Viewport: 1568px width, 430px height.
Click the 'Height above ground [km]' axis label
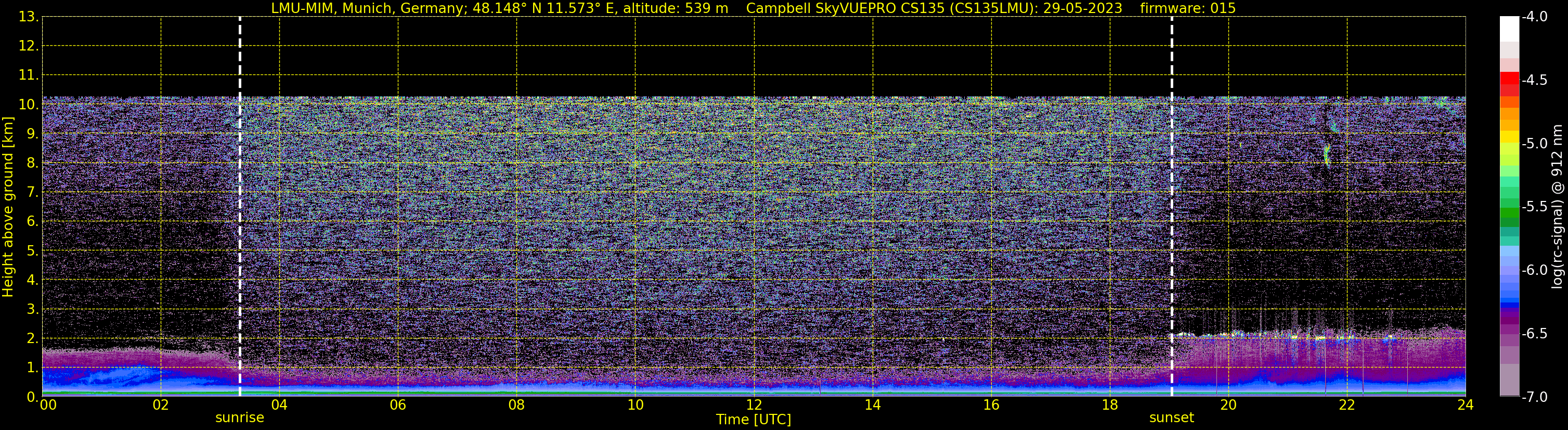tap(8, 207)
